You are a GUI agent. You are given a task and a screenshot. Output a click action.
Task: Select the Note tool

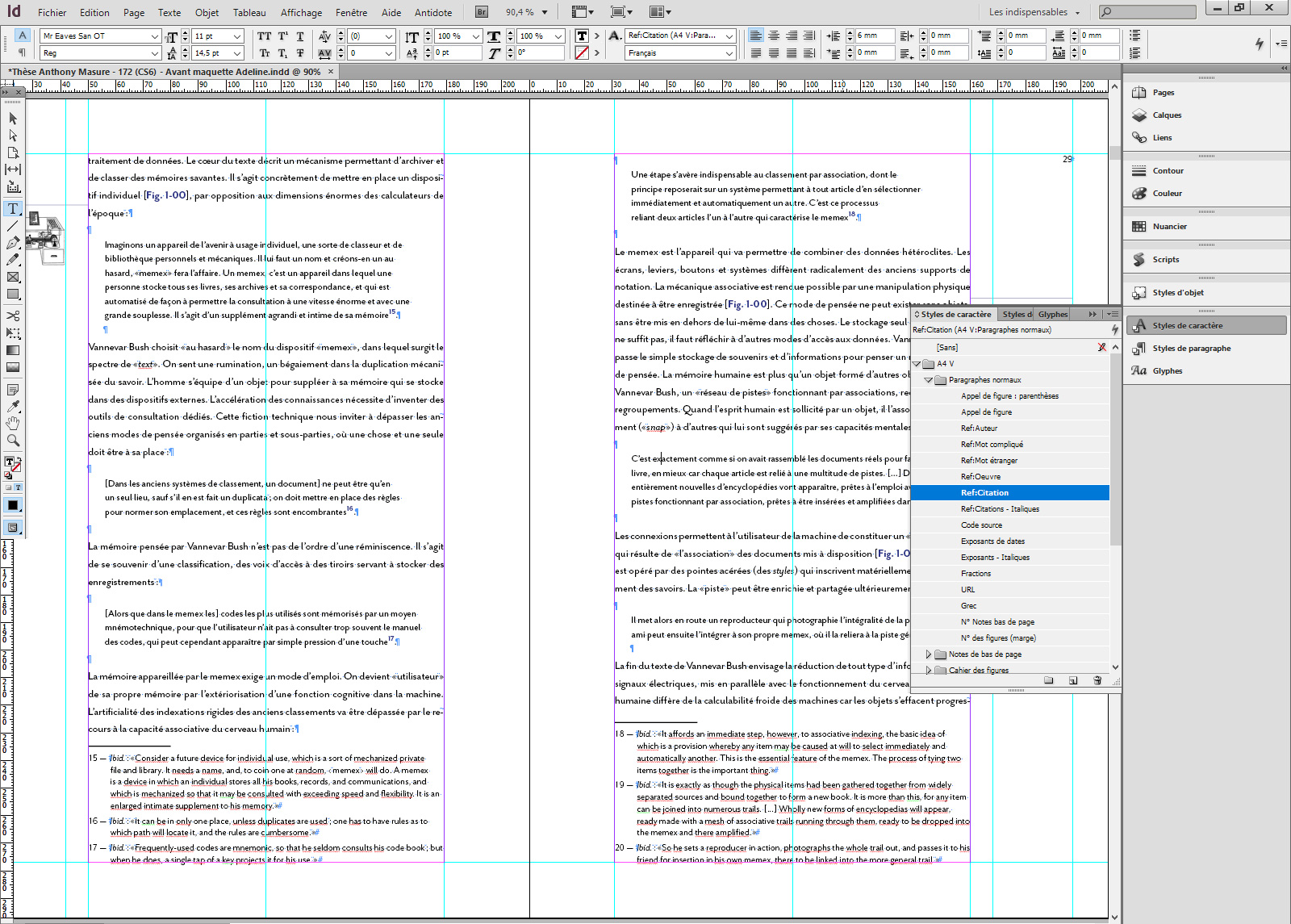click(x=13, y=390)
